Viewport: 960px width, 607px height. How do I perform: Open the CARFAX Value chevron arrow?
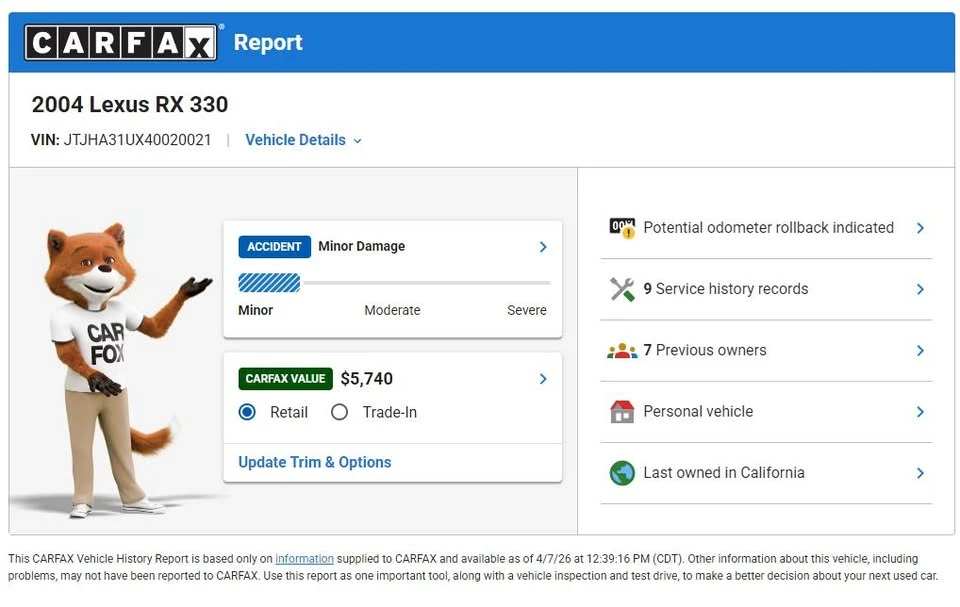coord(543,379)
